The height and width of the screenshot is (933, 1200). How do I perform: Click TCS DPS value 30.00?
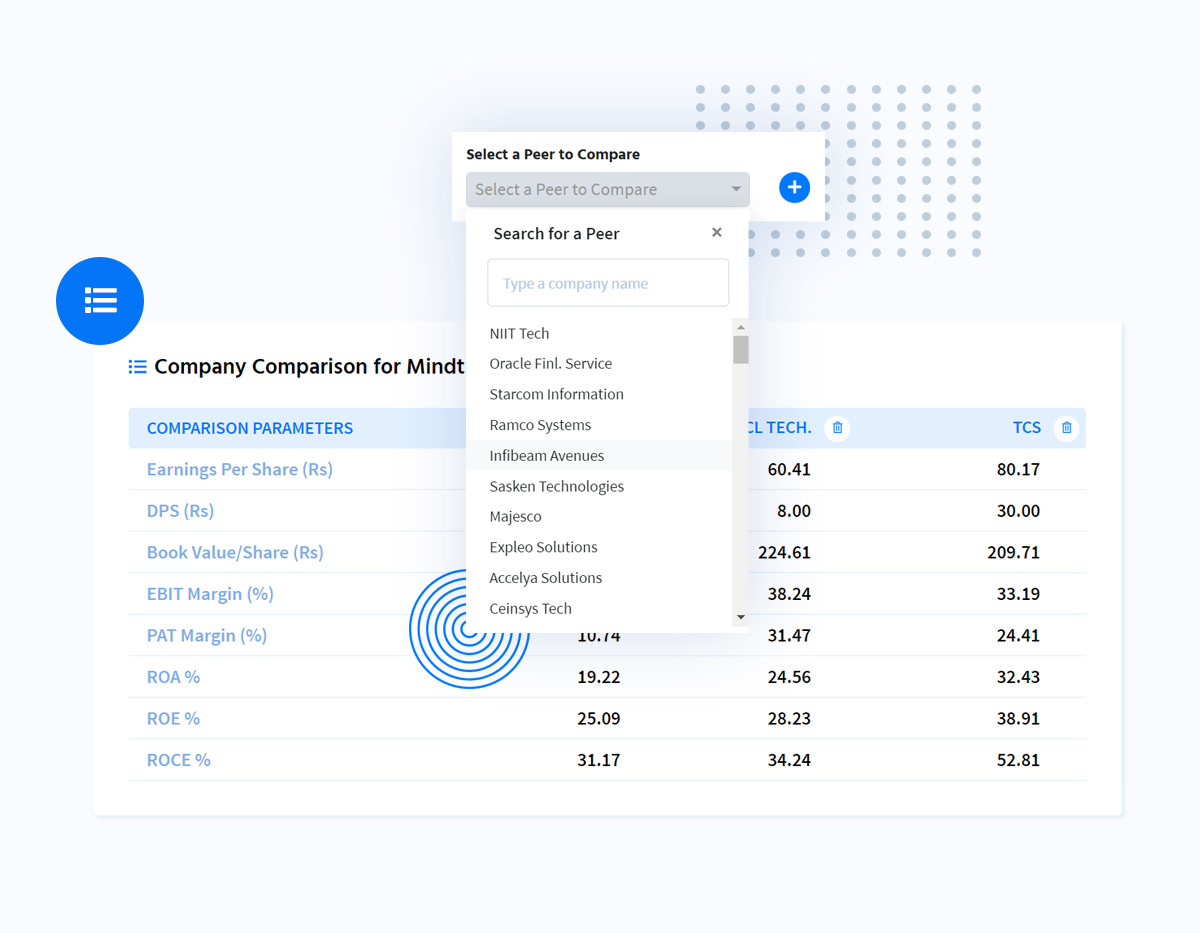point(1018,511)
